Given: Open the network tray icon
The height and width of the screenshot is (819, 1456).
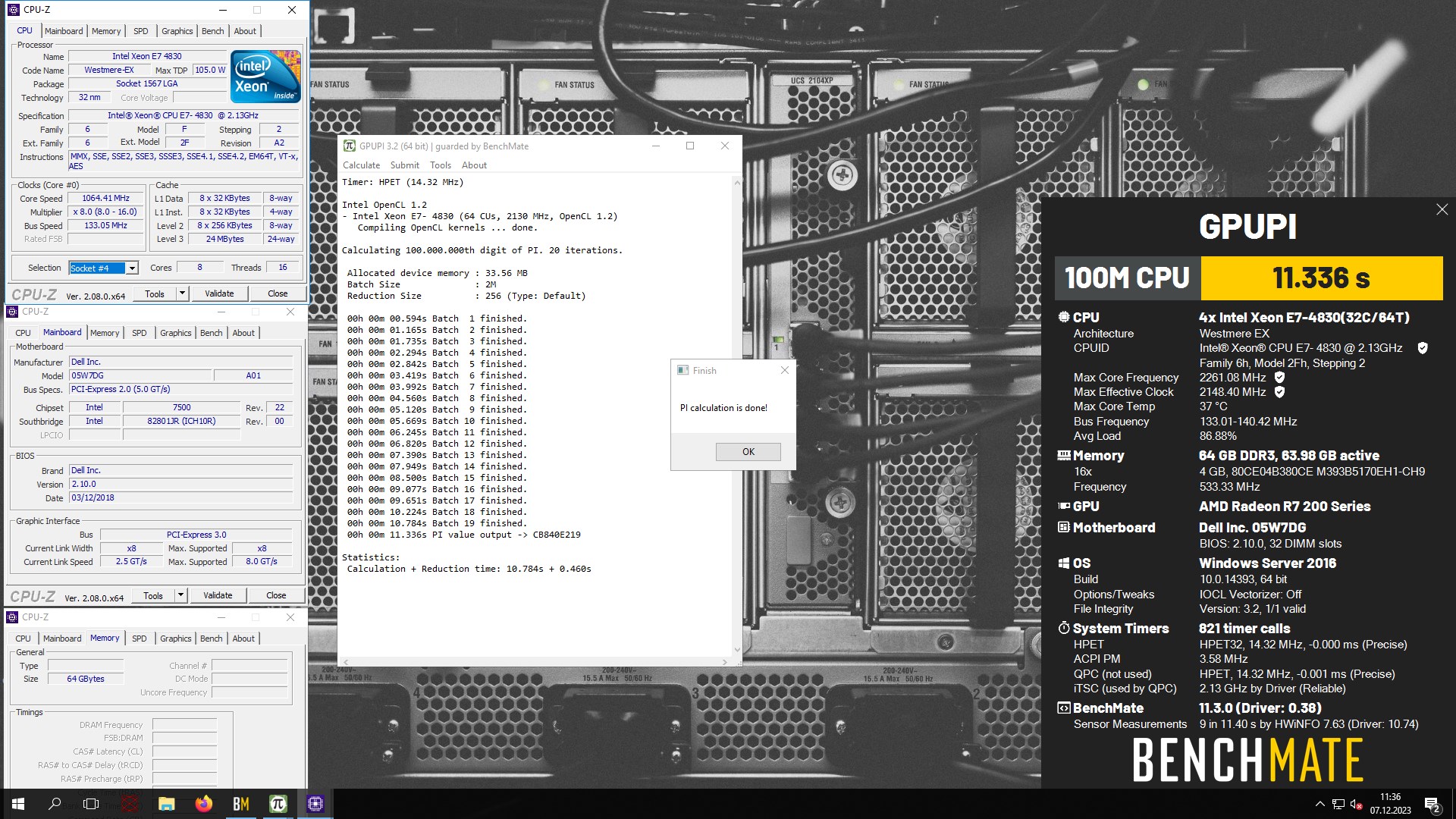Looking at the screenshot, I should pos(1338,804).
